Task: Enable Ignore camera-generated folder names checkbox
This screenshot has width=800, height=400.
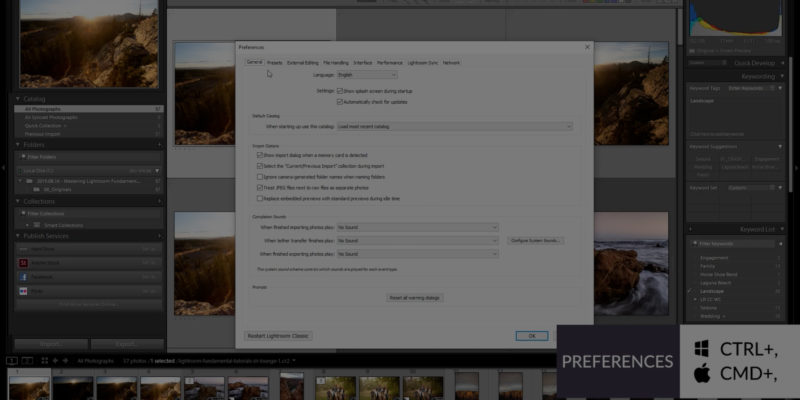Action: pos(260,177)
